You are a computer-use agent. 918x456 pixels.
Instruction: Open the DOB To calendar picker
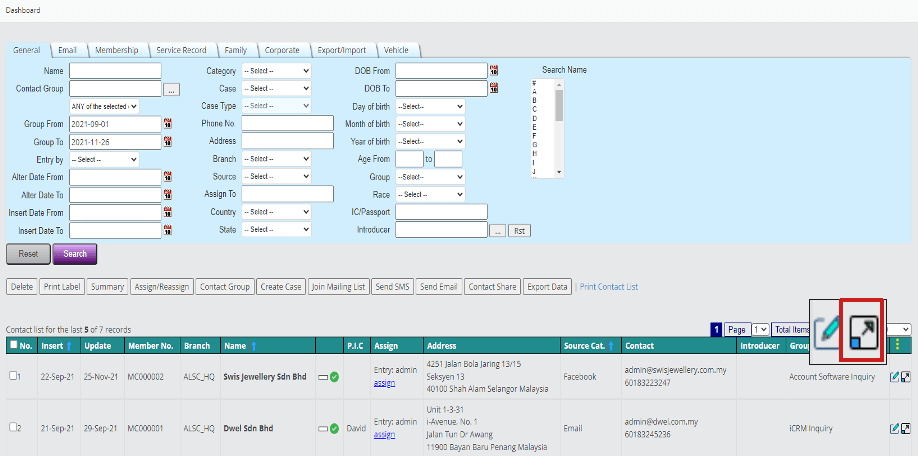coord(494,88)
